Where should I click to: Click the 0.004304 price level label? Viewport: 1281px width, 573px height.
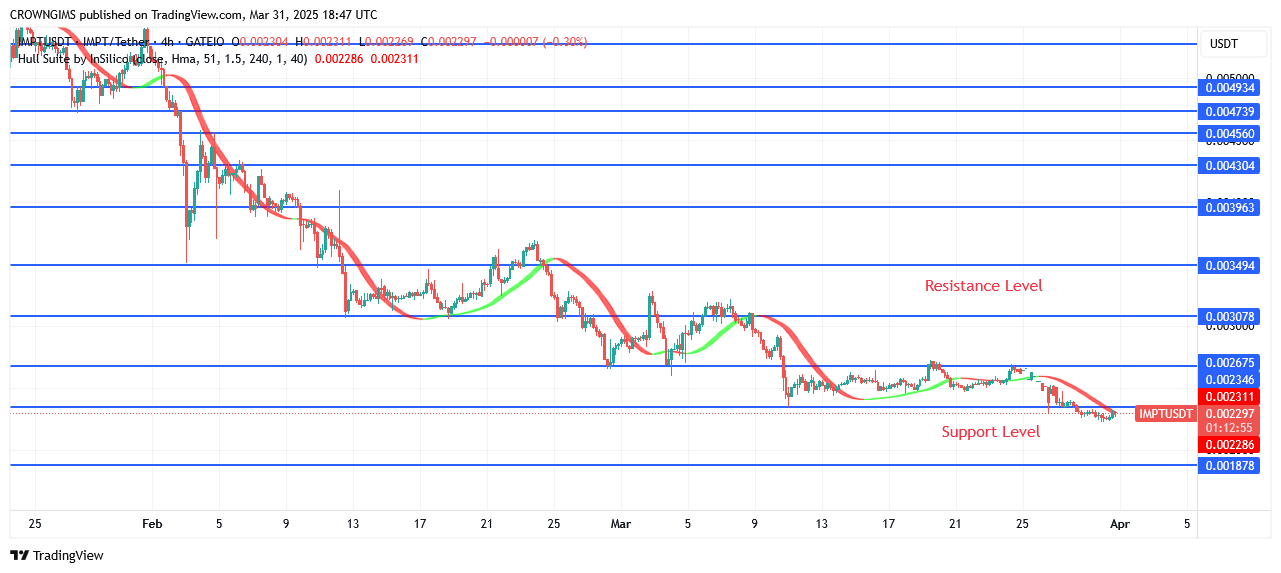click(x=1230, y=166)
